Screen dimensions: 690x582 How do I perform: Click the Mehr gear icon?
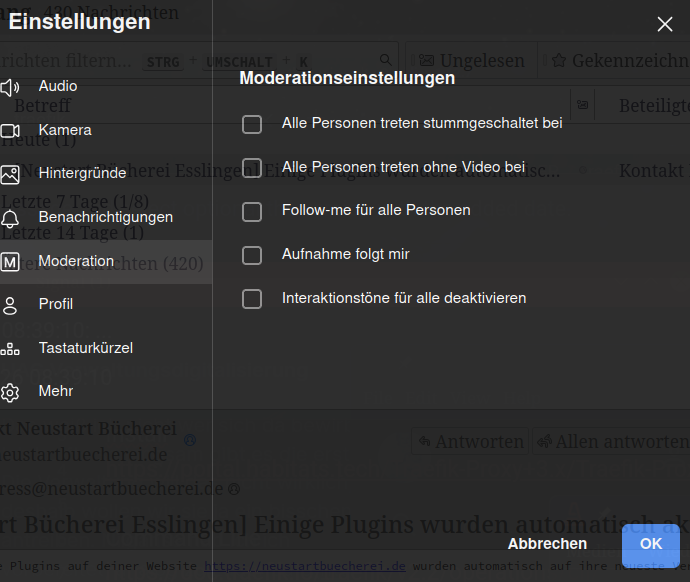(x=10, y=392)
